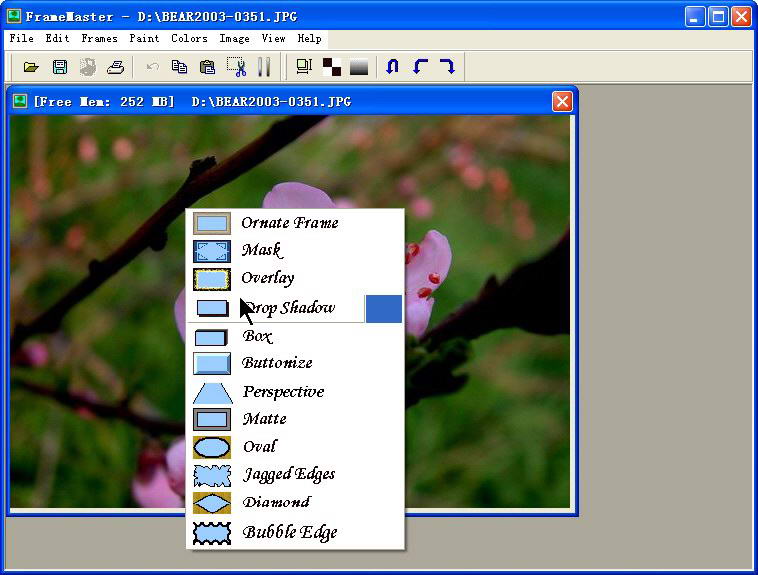Select the Drop Shadow frame option
This screenshot has height=575, width=758.
tap(289, 308)
